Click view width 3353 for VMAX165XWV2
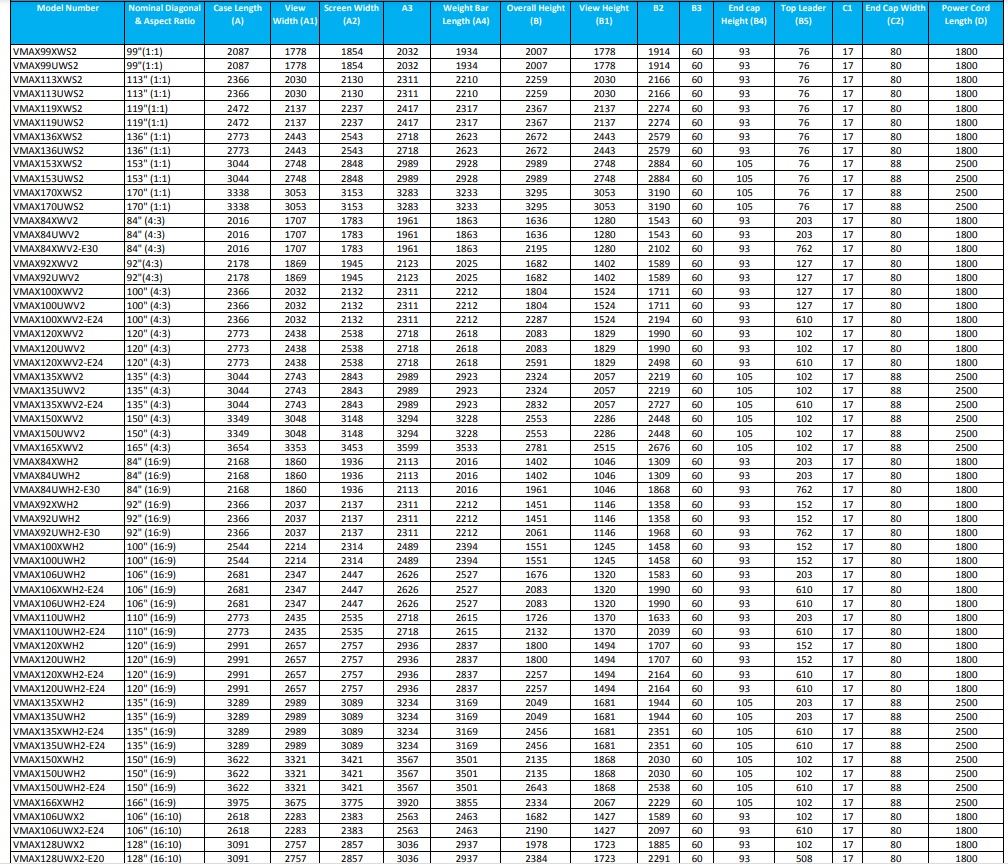 point(296,447)
